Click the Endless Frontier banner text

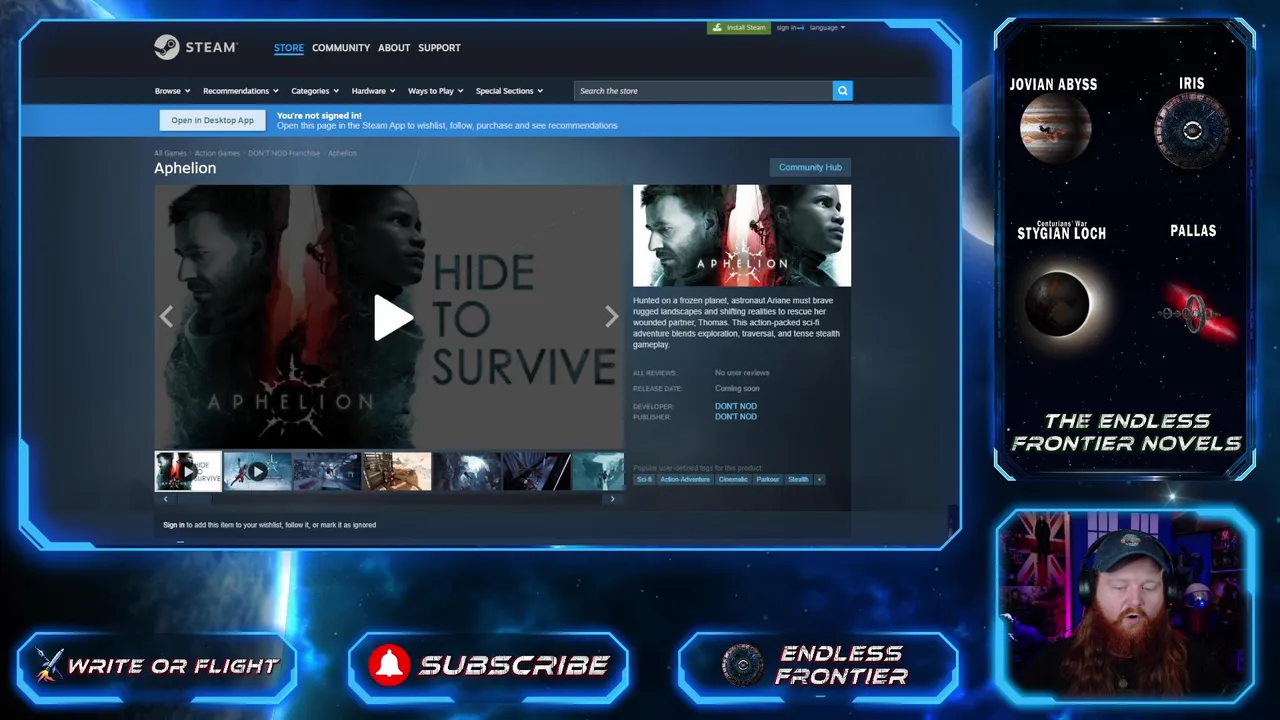841,665
